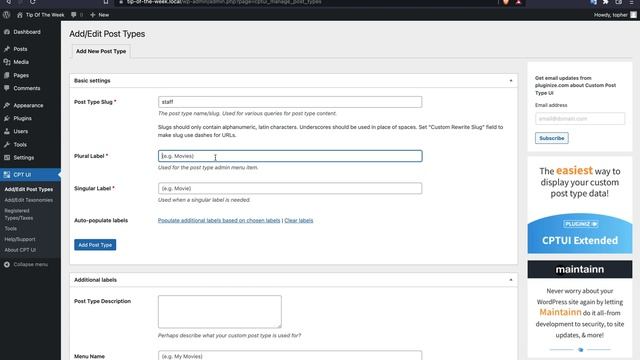Click the Plural Label input field
Viewport: 640px width, 360px height.
pos(290,156)
